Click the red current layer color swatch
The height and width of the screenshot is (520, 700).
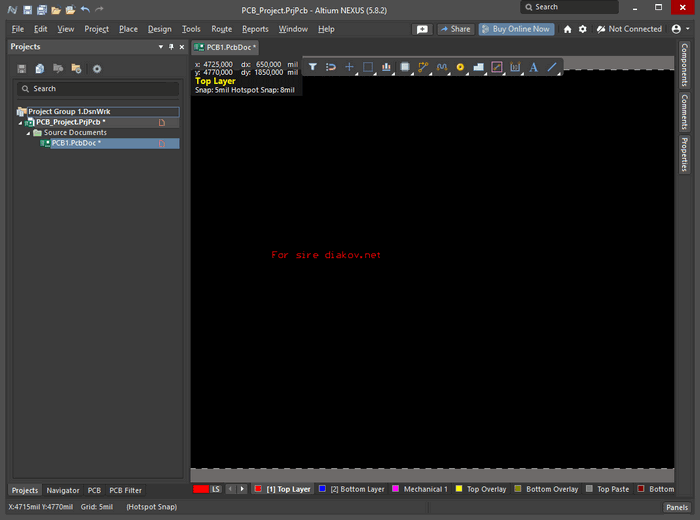(200, 489)
